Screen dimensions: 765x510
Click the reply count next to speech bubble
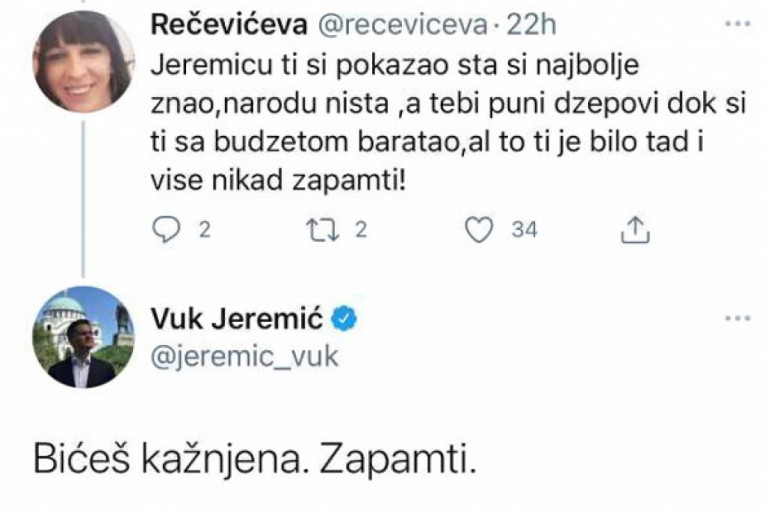pos(204,231)
